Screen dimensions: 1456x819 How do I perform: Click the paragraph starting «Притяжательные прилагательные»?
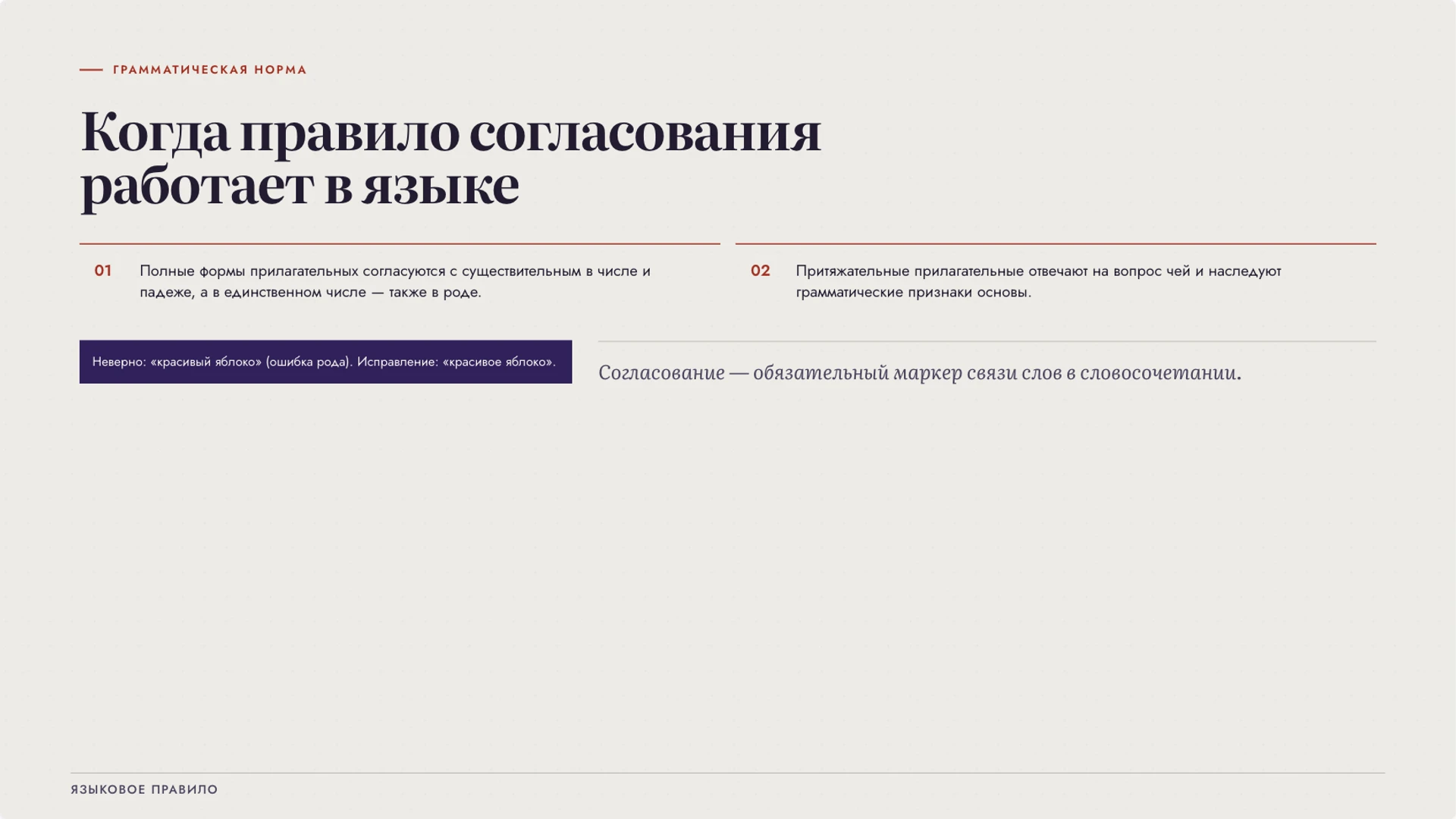[x=1038, y=281]
